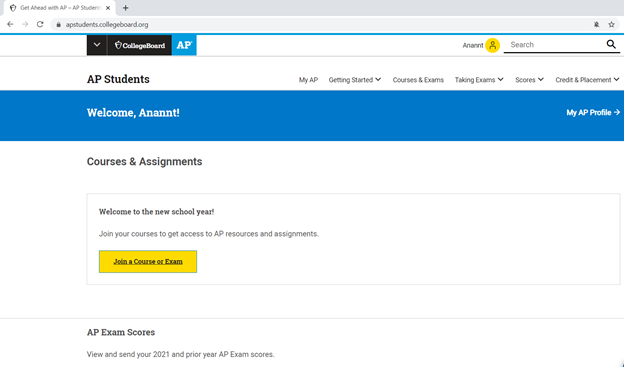Click Join a Course or Exam button

coord(148,262)
